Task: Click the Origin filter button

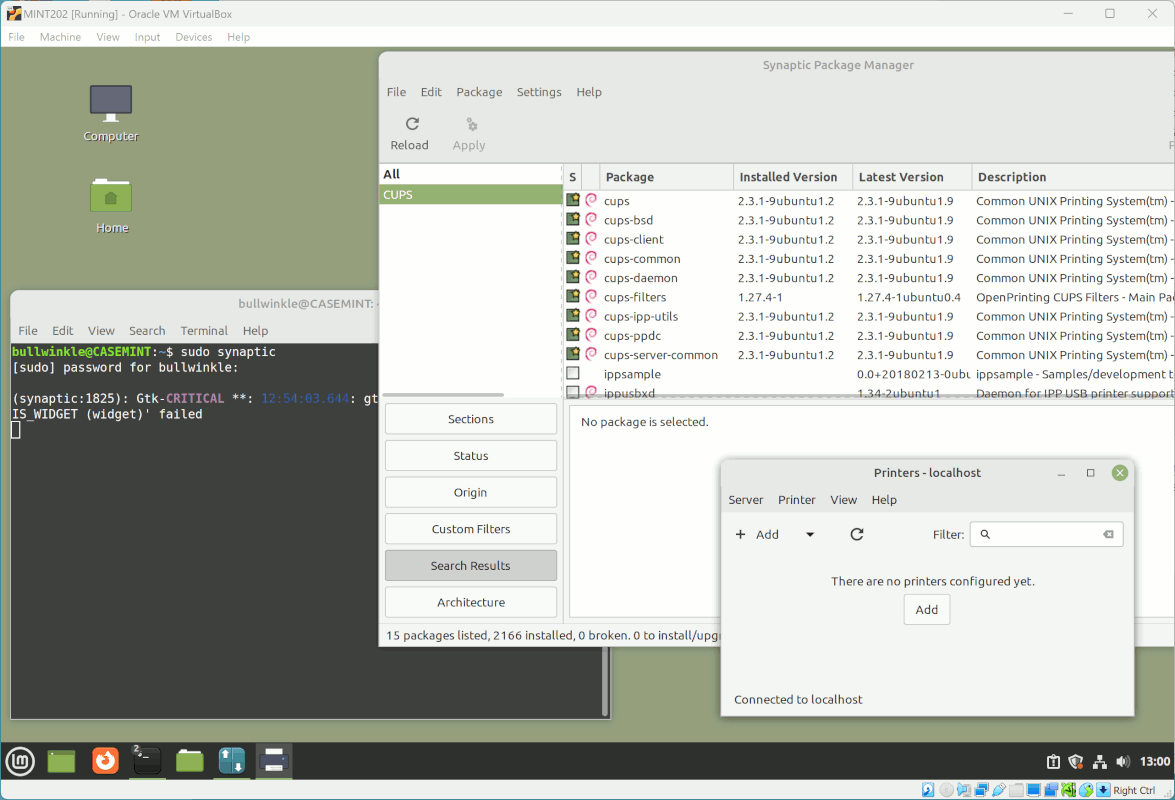Action: pyautogui.click(x=471, y=492)
